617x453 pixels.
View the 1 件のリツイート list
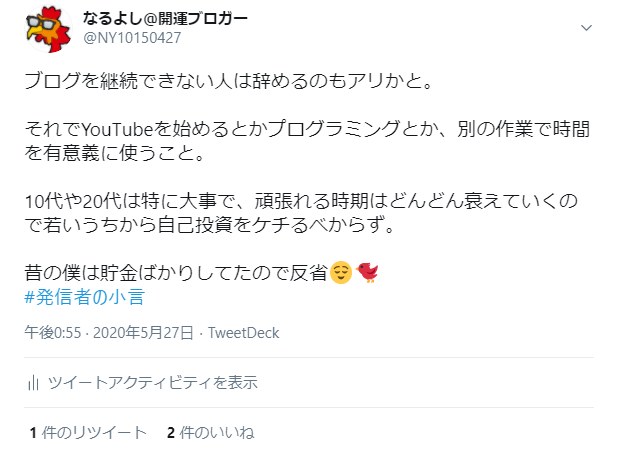88,432
